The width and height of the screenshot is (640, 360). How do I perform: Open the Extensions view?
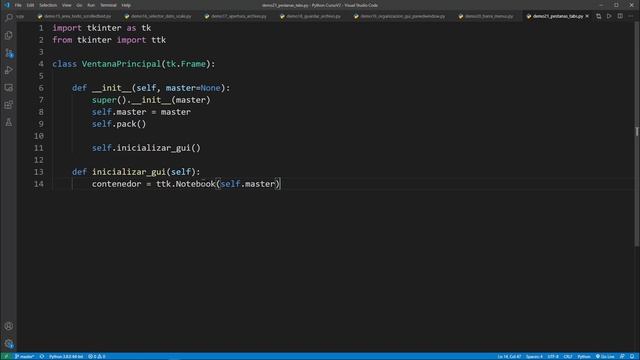click(x=9, y=105)
